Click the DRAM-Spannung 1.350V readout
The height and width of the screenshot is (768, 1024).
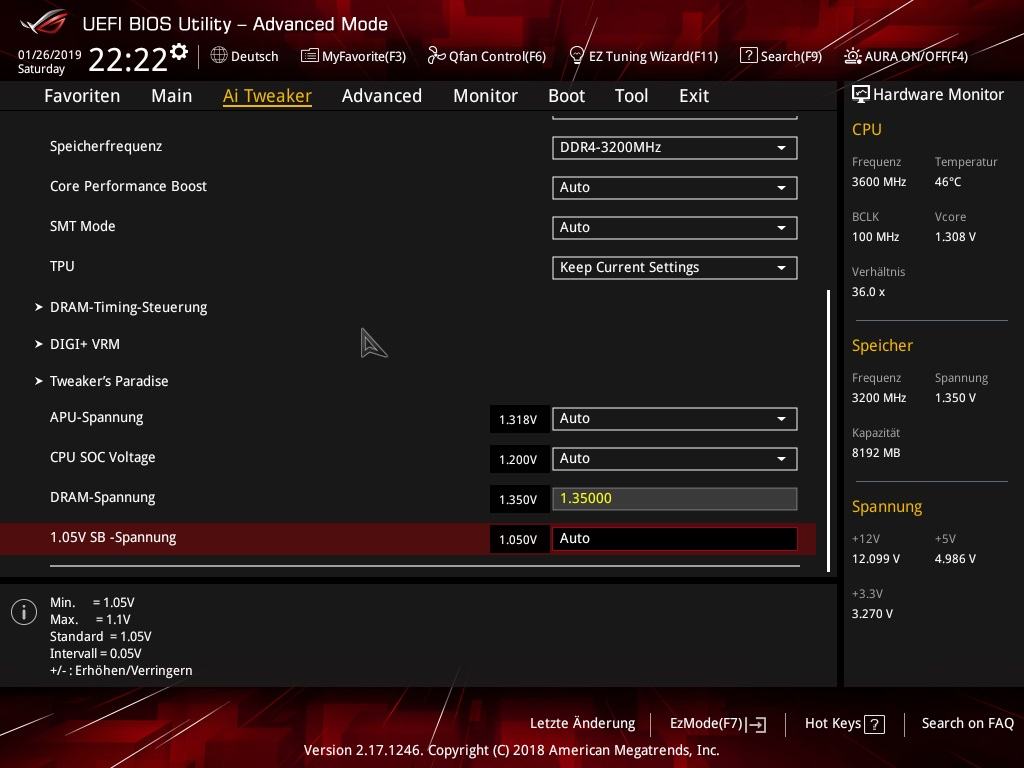(519, 500)
